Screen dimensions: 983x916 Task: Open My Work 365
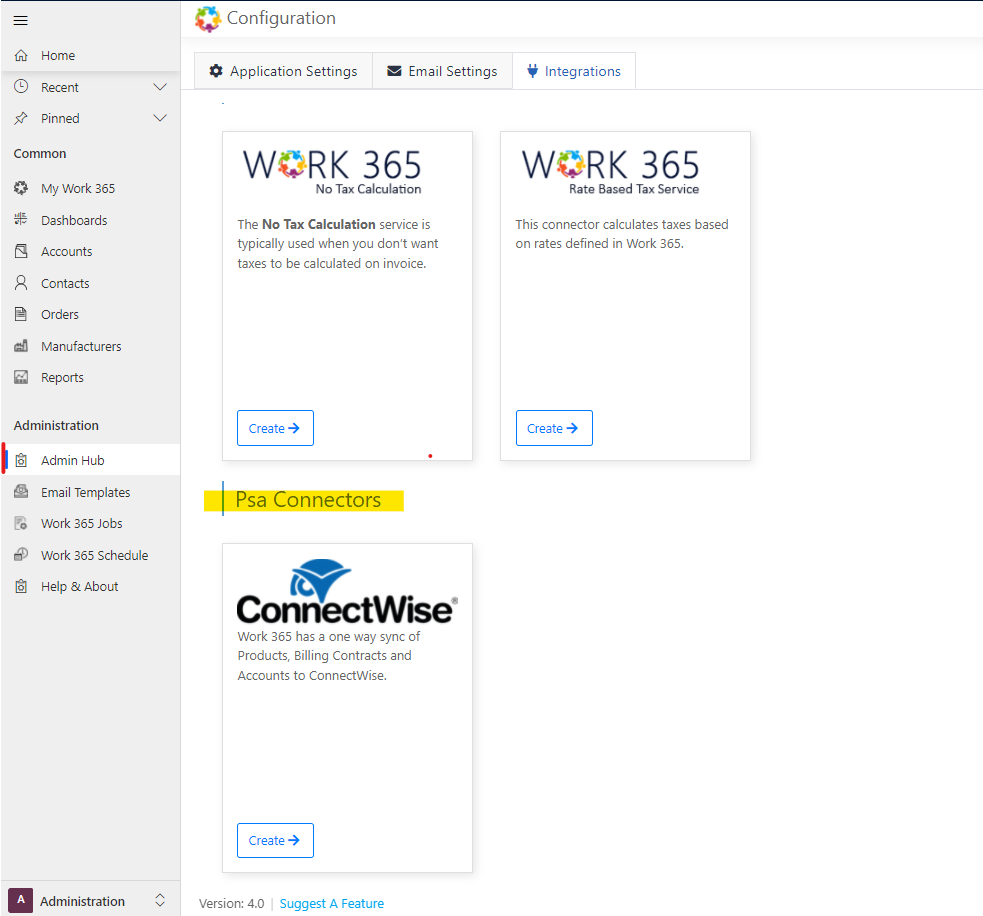click(x=90, y=188)
